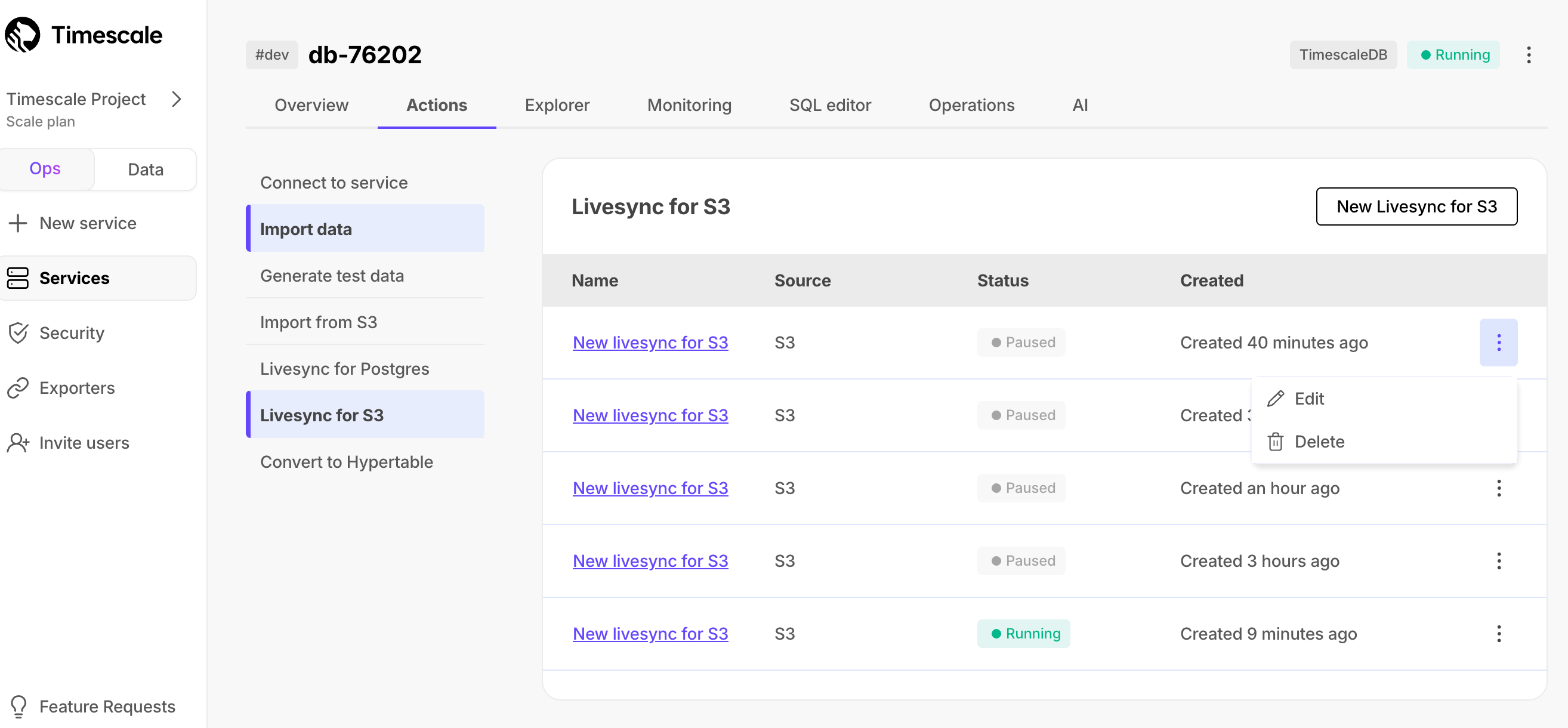
Task: Select the Actions tab
Action: click(x=436, y=105)
